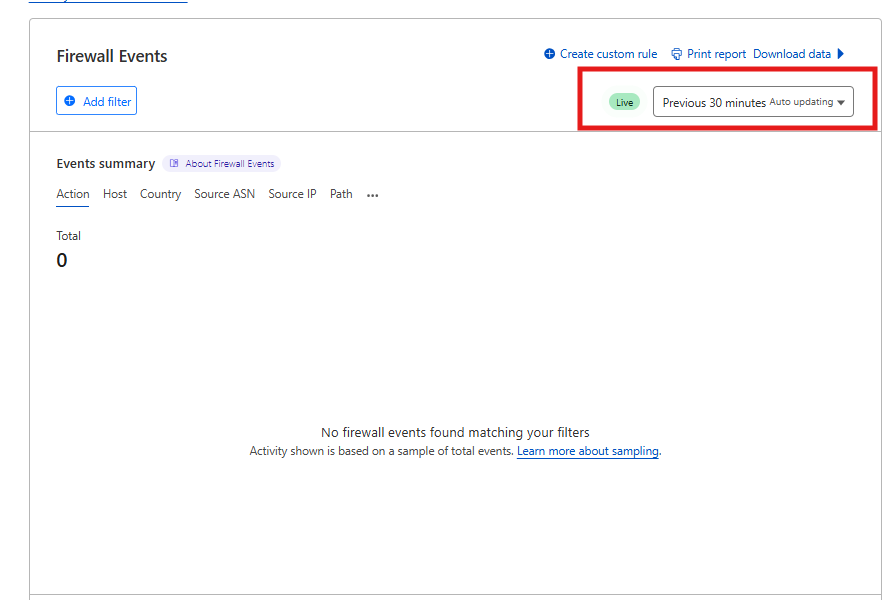Click the Firewall Events heading
The width and height of the screenshot is (895, 600).
point(112,56)
